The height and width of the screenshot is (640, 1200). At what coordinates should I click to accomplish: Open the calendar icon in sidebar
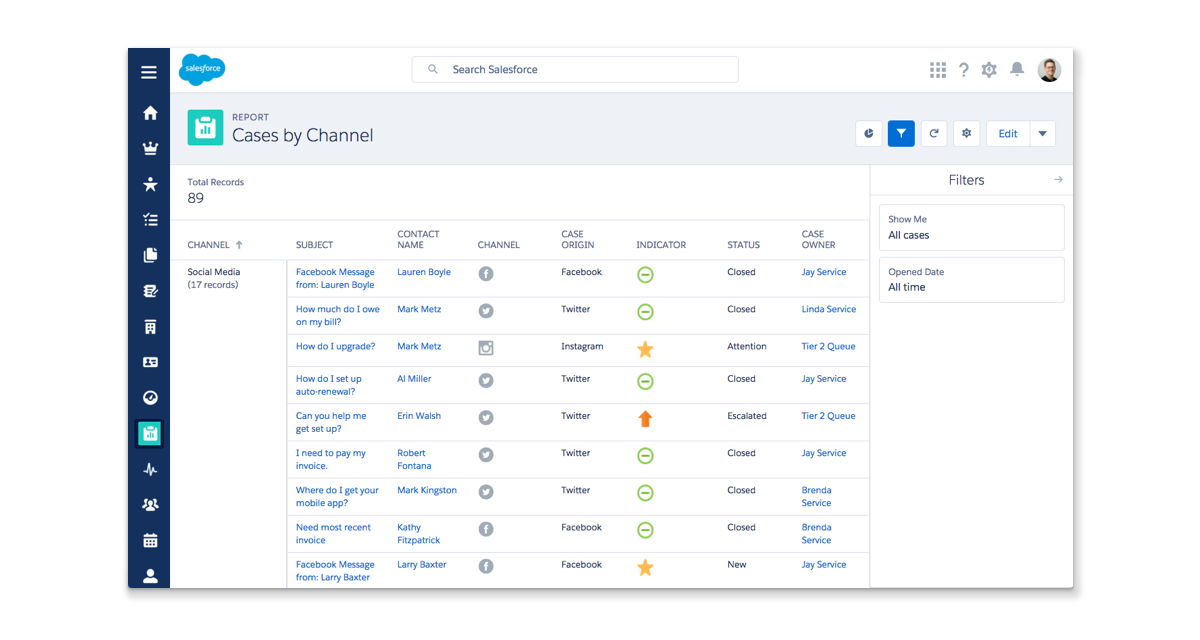(150, 541)
